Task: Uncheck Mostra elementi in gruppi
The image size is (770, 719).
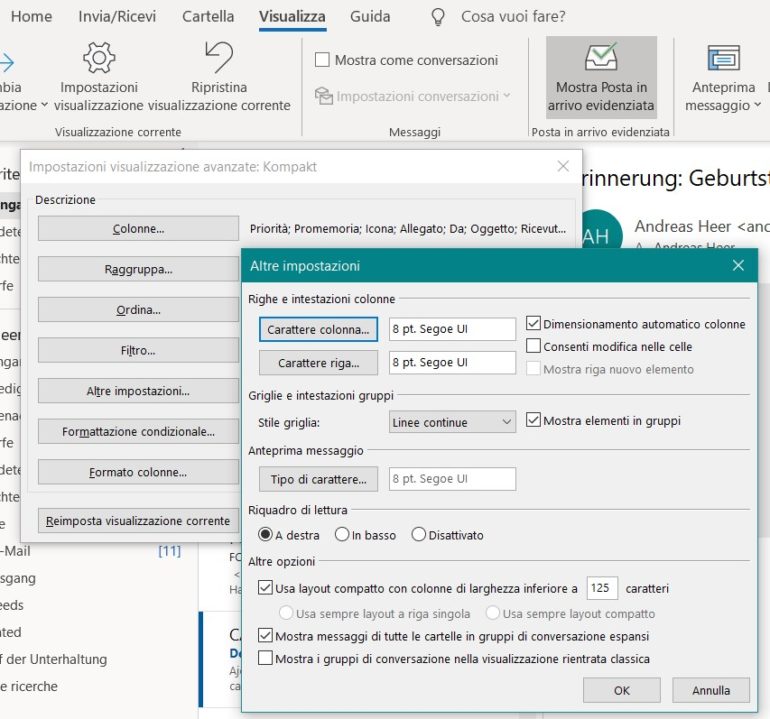Action: (x=533, y=420)
